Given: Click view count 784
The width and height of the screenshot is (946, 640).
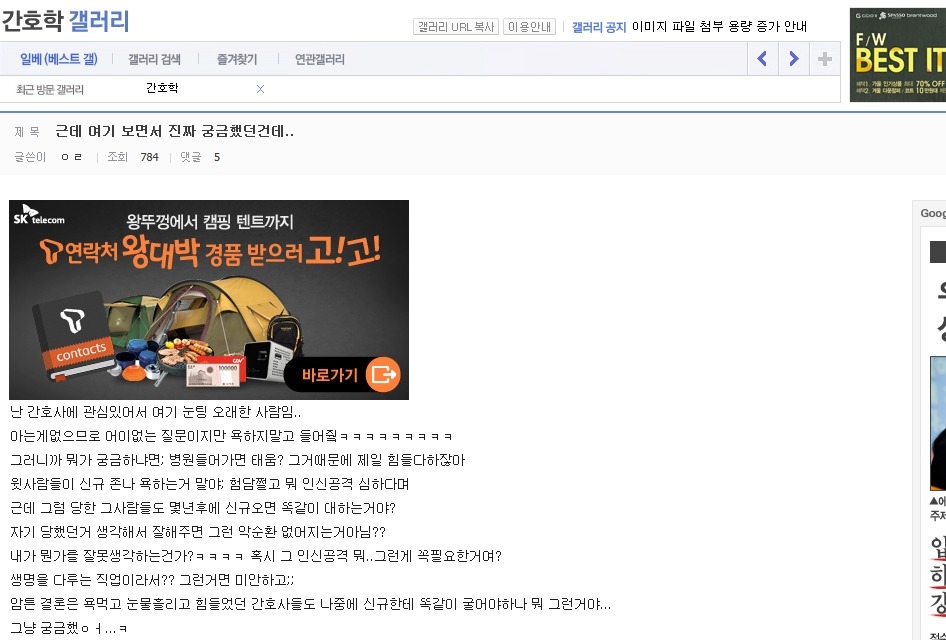Looking at the screenshot, I should pyautogui.click(x=149, y=157).
